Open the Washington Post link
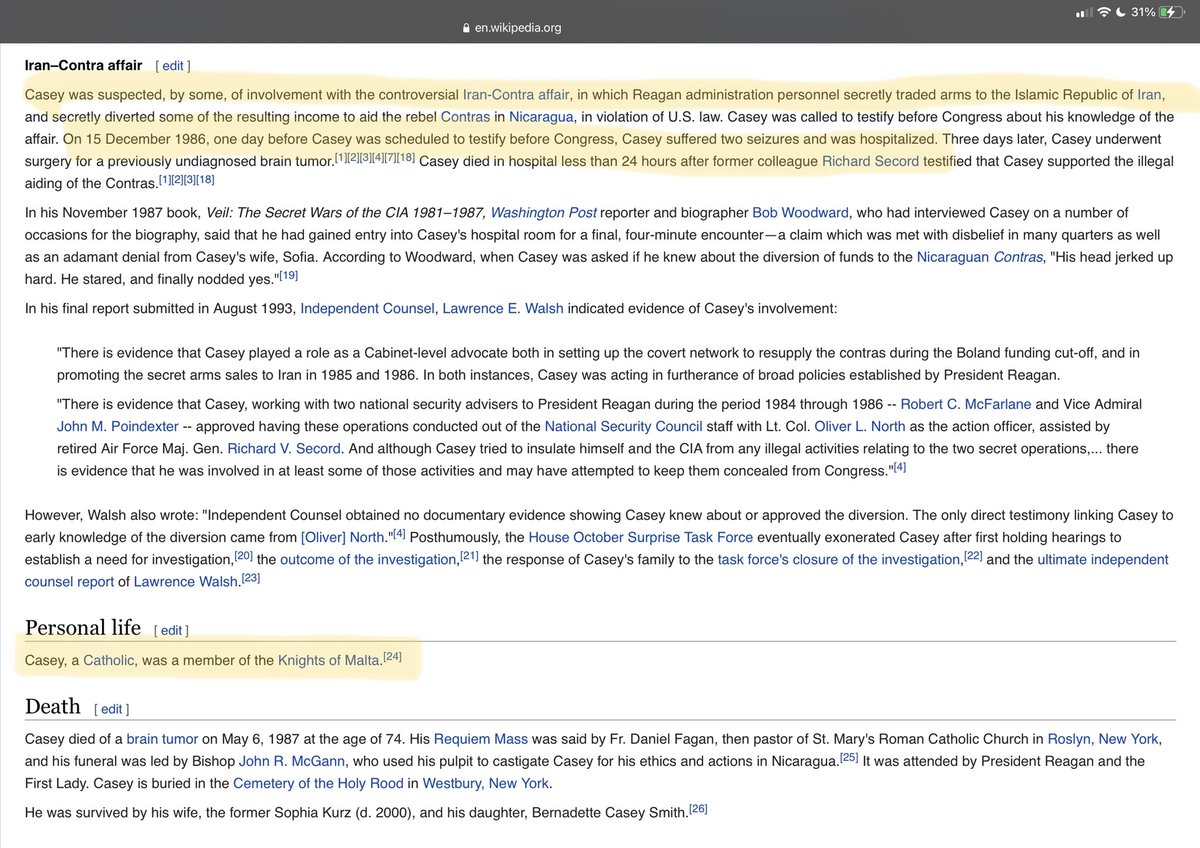This screenshot has width=1200, height=848. 543,213
